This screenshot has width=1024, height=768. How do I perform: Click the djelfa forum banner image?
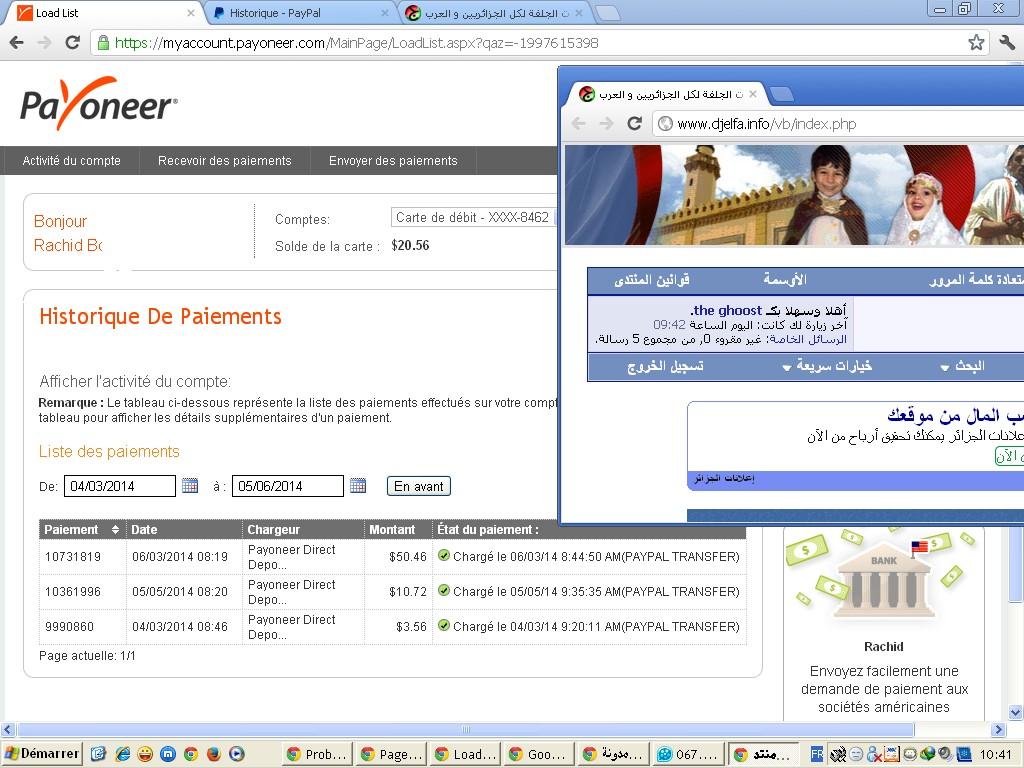(794, 195)
